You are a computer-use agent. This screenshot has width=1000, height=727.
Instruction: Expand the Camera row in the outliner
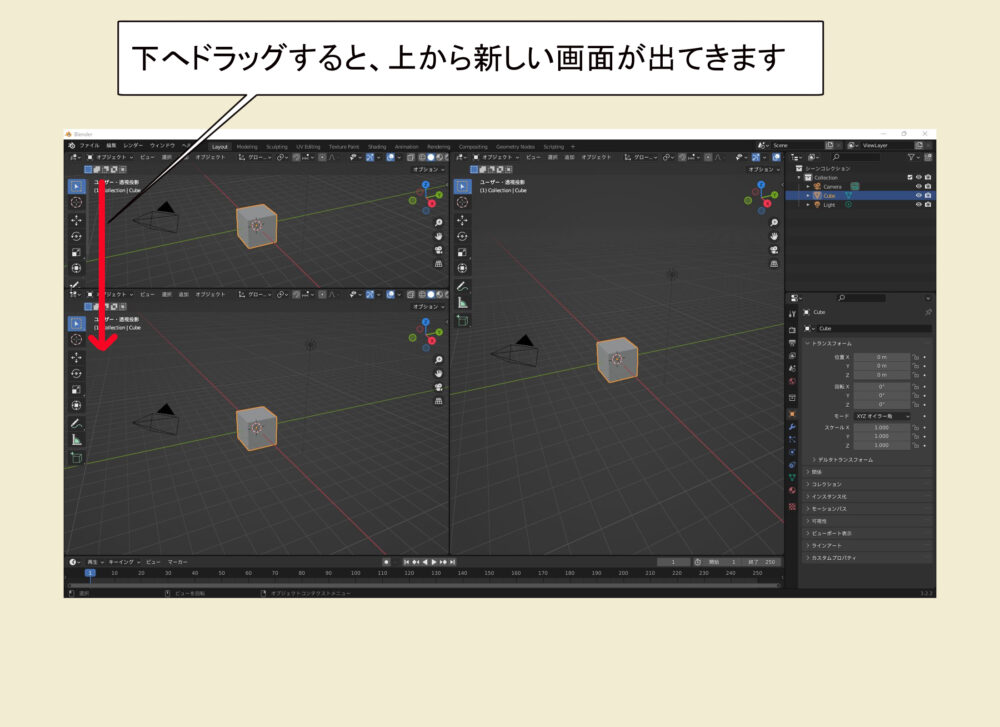point(808,186)
